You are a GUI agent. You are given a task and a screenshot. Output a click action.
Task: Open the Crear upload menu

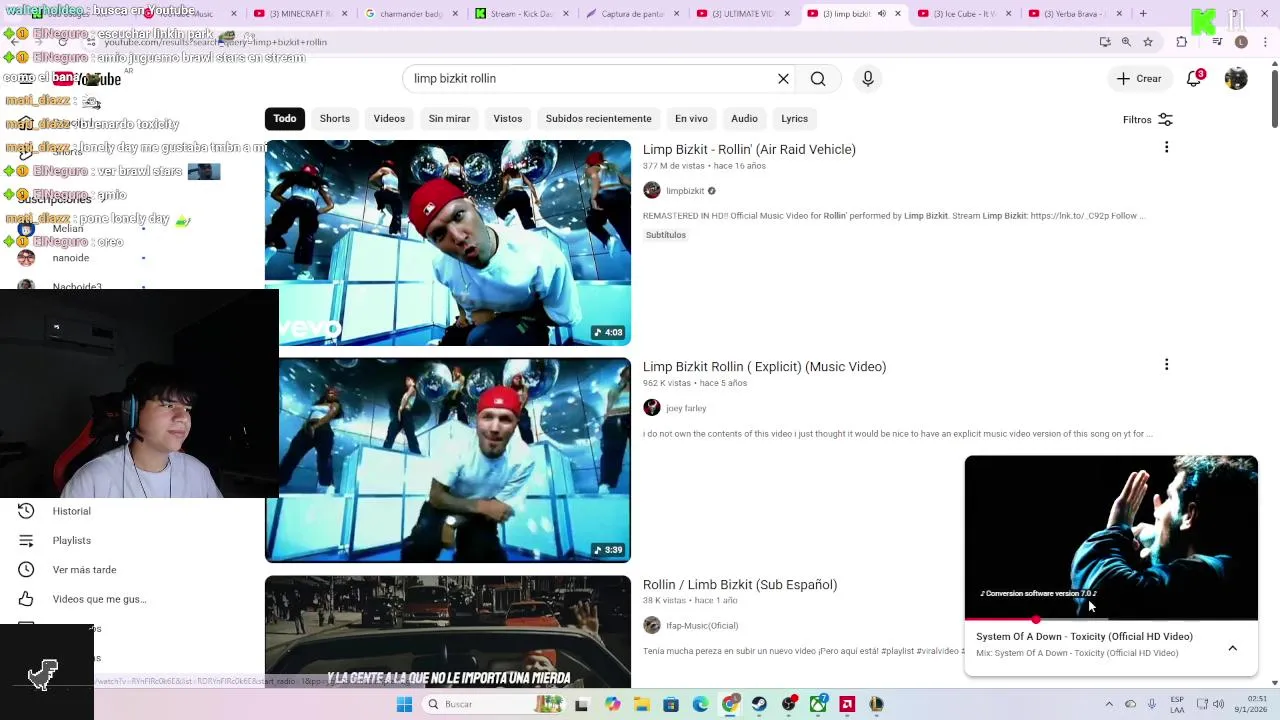coord(1139,79)
